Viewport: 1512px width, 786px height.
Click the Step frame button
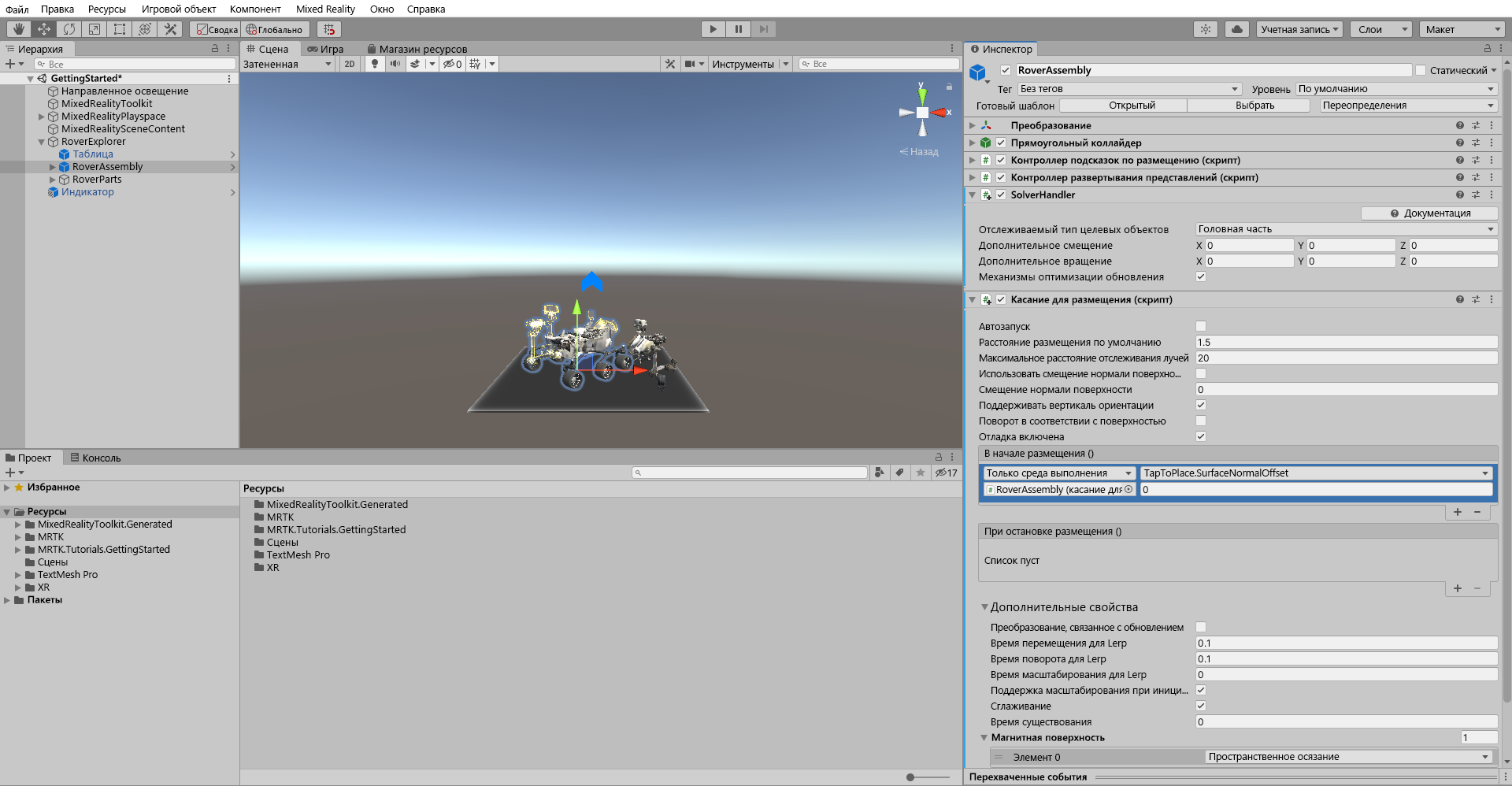pyautogui.click(x=763, y=29)
